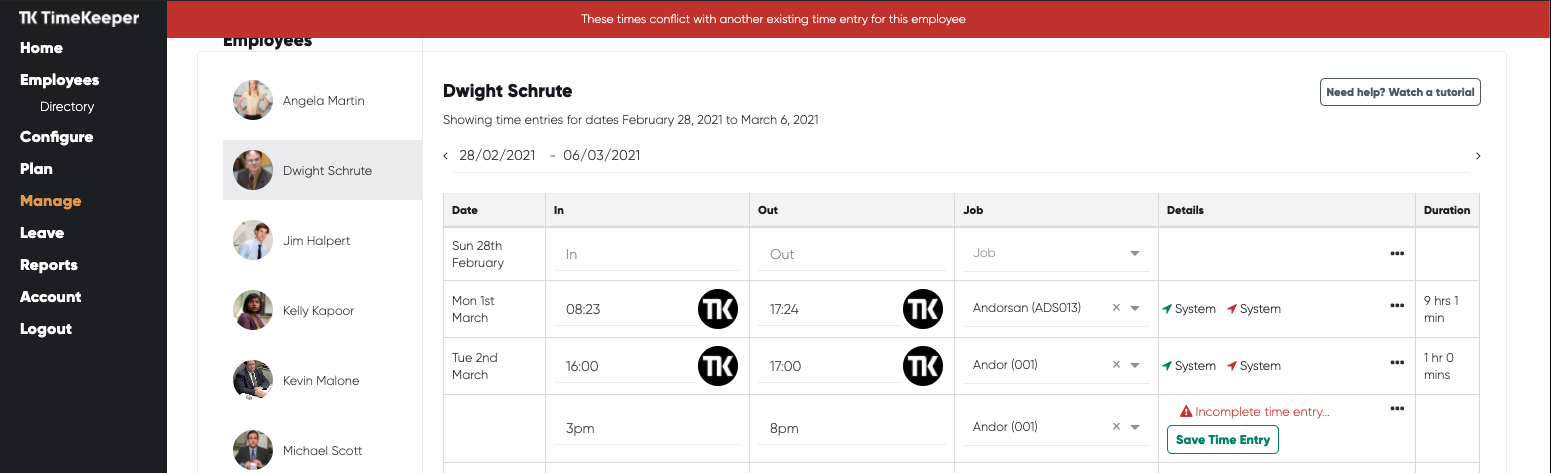The width and height of the screenshot is (1551, 473).
Task: Clear Andorsan (ADS013) job with the x icon
Action: coord(1116,308)
